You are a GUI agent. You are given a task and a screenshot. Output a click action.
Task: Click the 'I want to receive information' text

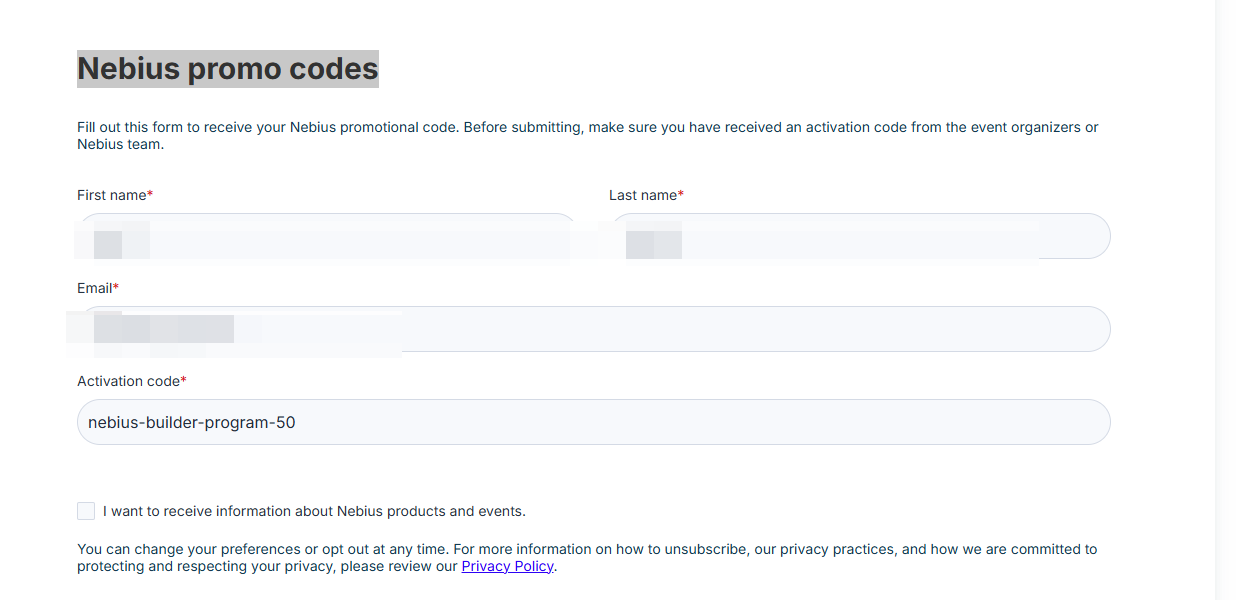coord(314,511)
